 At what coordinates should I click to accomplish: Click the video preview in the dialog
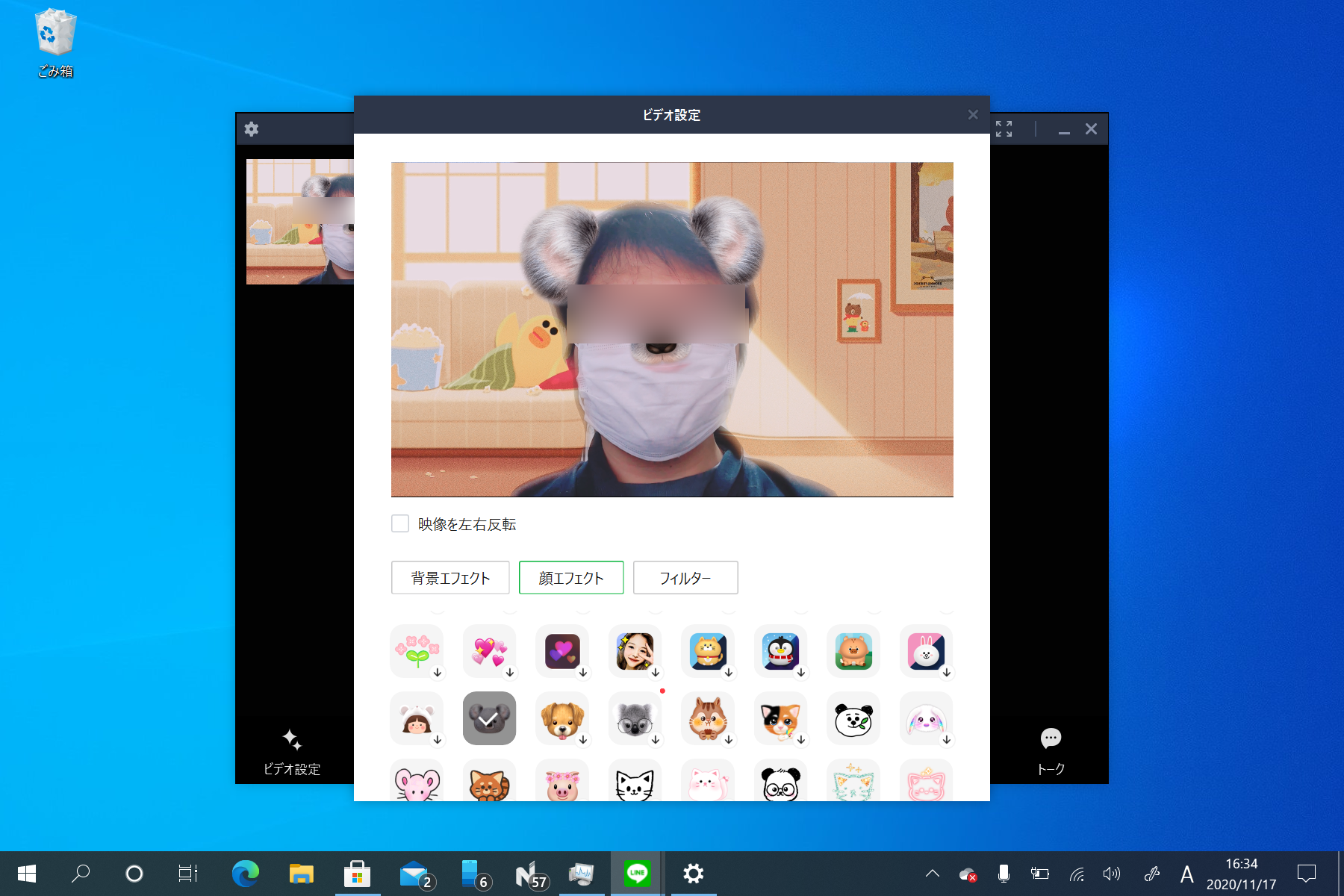click(672, 329)
